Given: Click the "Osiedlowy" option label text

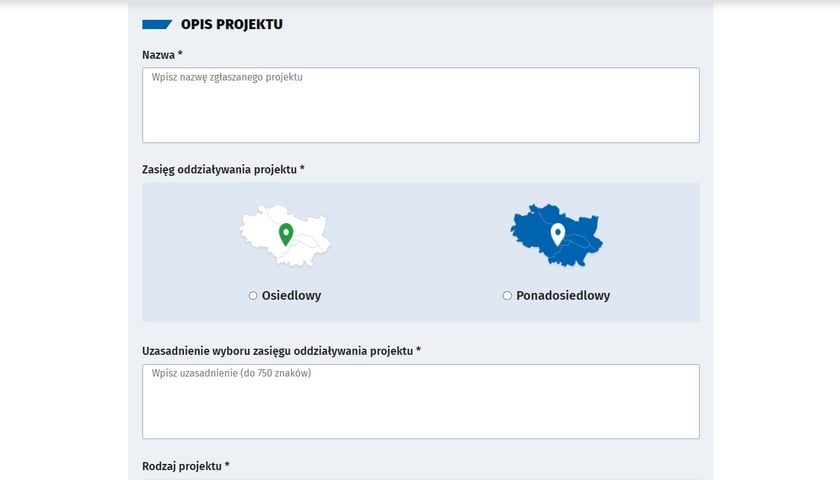Looking at the screenshot, I should (291, 296).
